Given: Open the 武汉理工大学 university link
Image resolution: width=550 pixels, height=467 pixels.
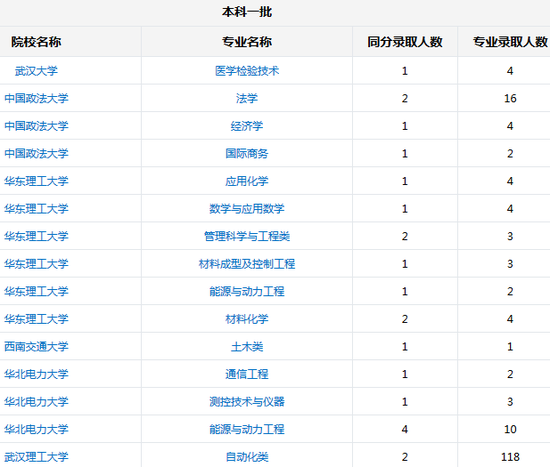Looking at the screenshot, I should click(x=36, y=457).
